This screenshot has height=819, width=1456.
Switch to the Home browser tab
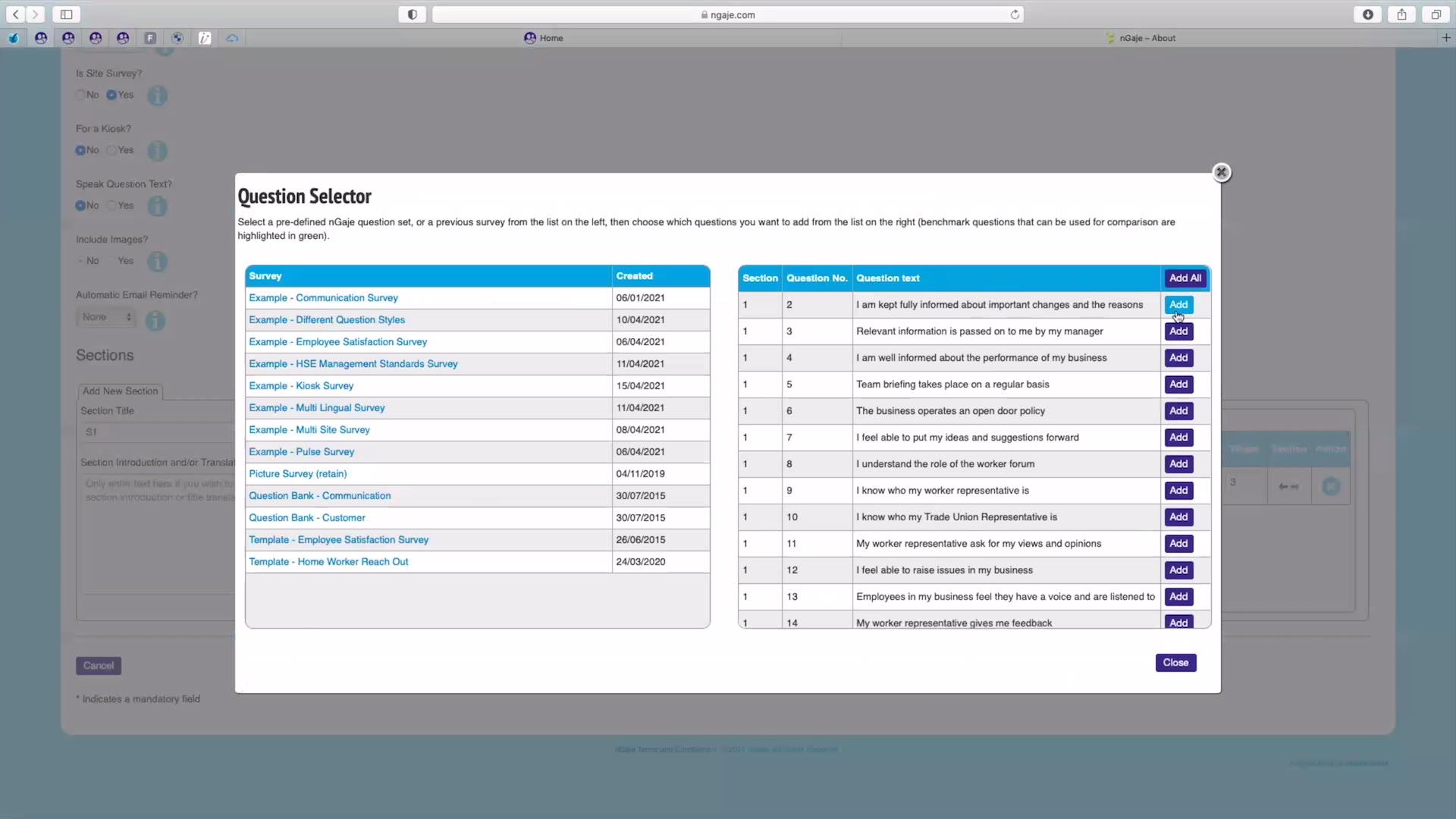coord(544,38)
